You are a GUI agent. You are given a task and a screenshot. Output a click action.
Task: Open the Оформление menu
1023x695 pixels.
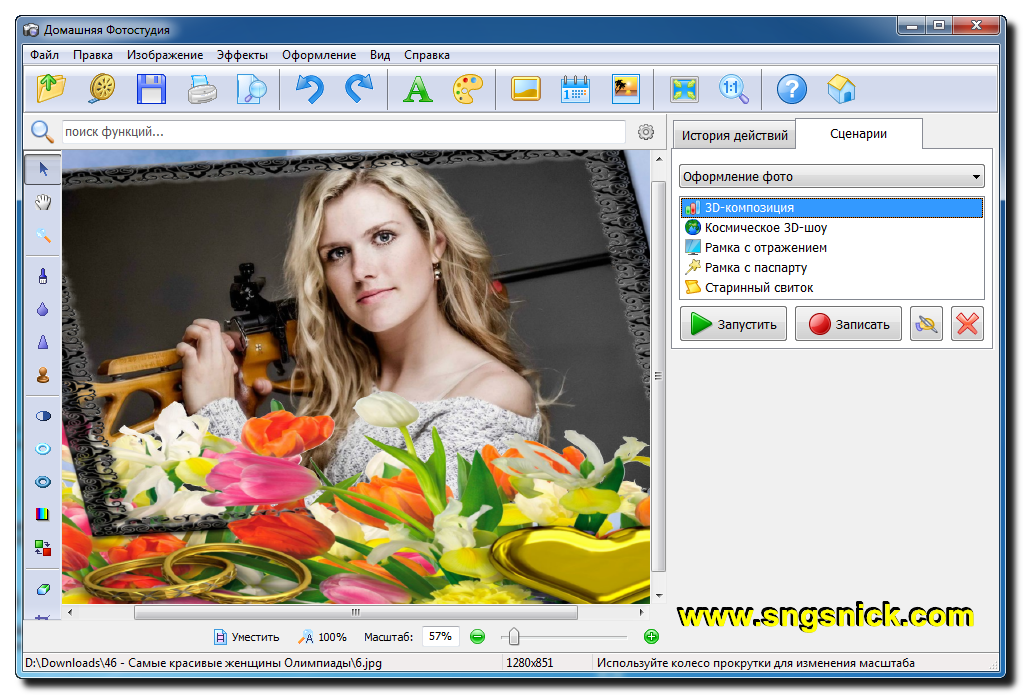click(x=319, y=55)
